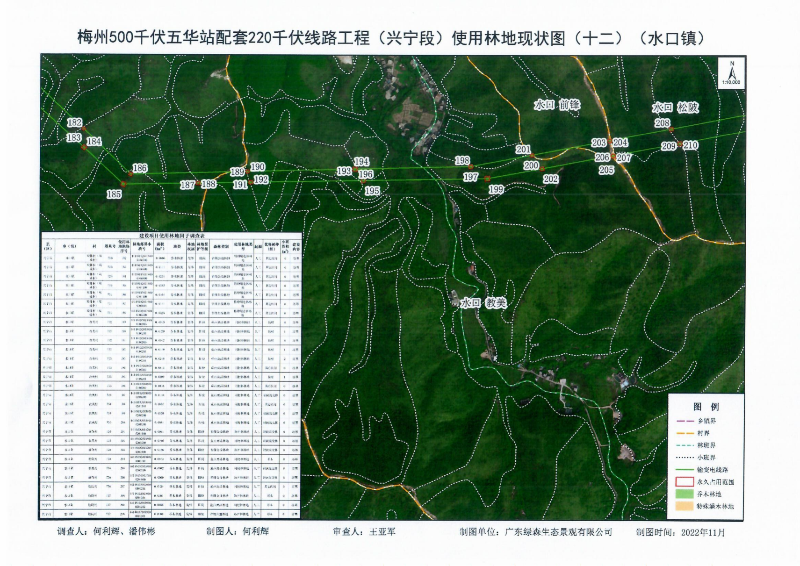The image size is (800, 566).
Task: Click the red tower marker beside label 199
Action: (487, 179)
